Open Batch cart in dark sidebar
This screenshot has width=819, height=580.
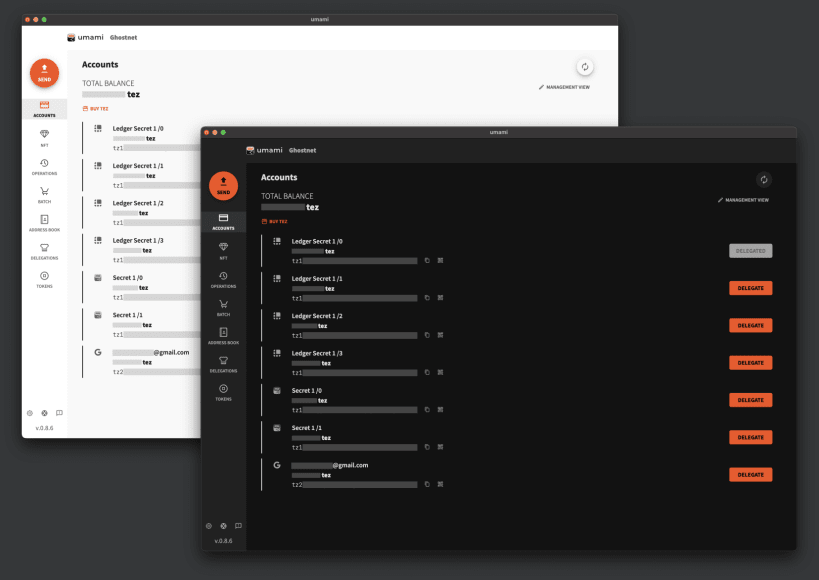coord(224,308)
